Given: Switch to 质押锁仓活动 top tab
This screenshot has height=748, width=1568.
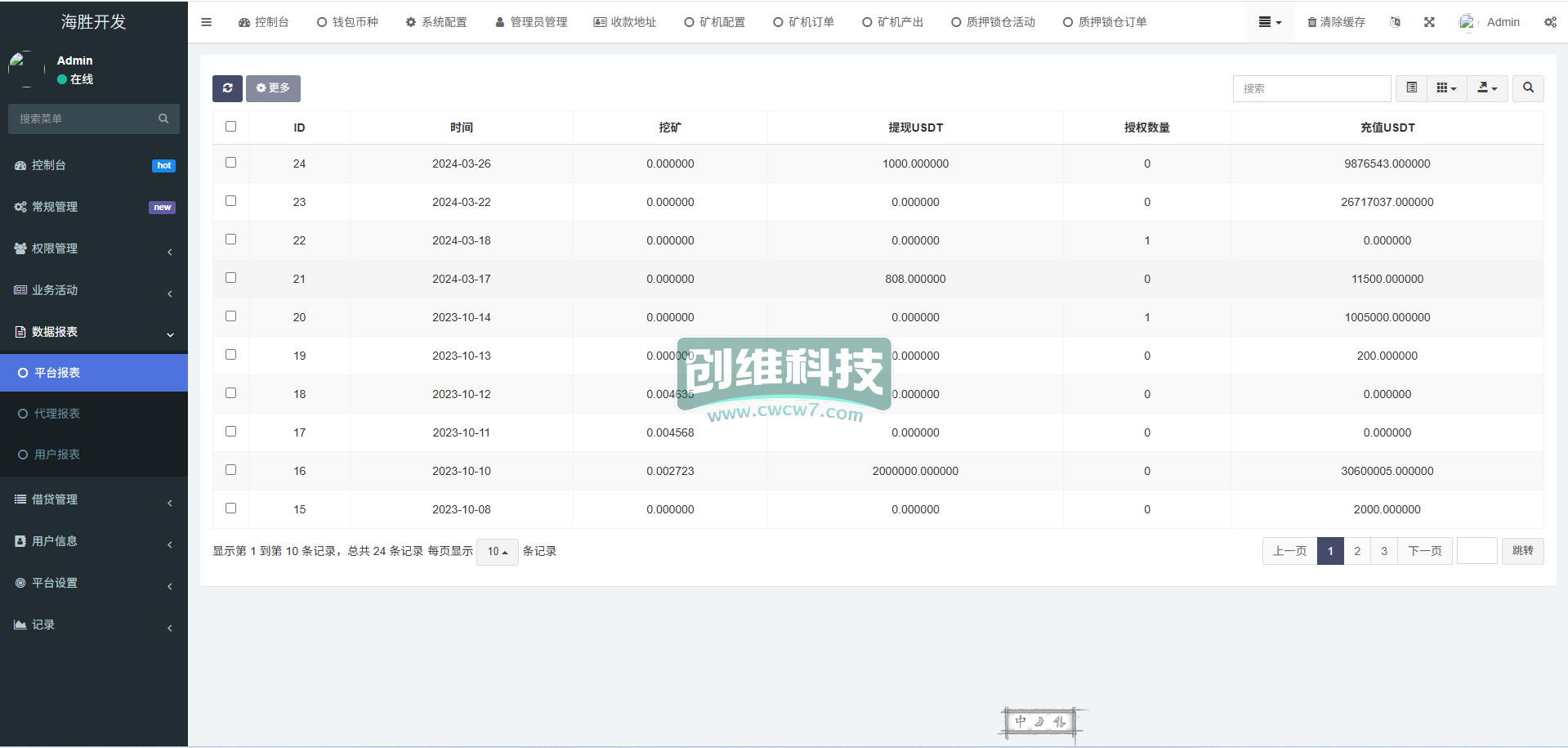Looking at the screenshot, I should click(994, 22).
